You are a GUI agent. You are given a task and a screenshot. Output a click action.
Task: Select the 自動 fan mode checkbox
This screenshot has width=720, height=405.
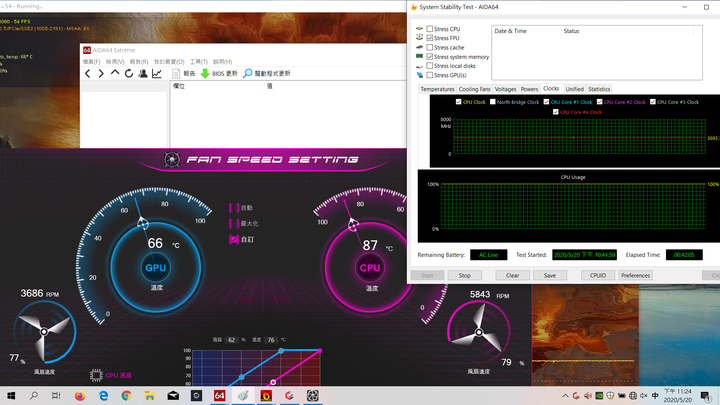point(234,208)
